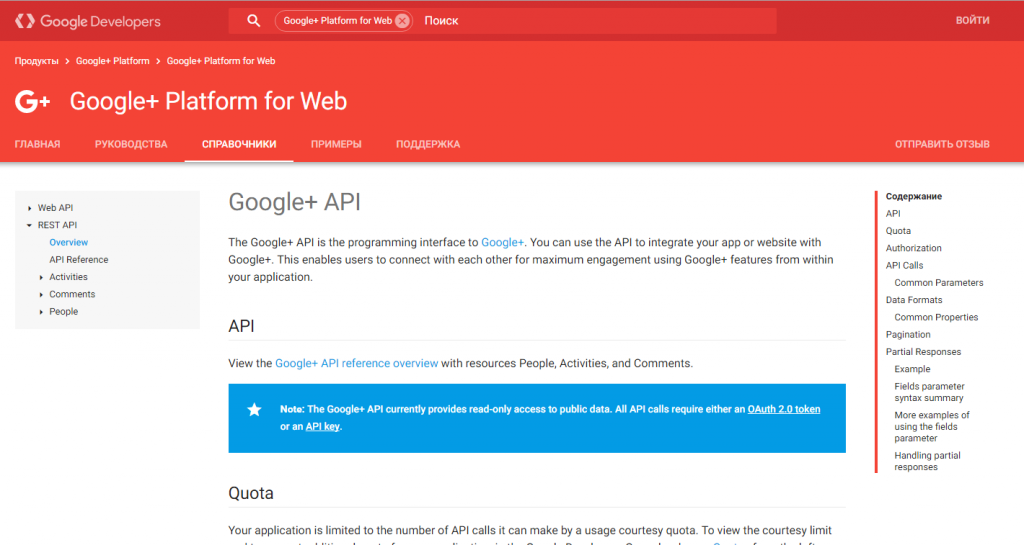This screenshot has width=1024, height=545.
Task: Follow the API key link
Action: pos(323,426)
